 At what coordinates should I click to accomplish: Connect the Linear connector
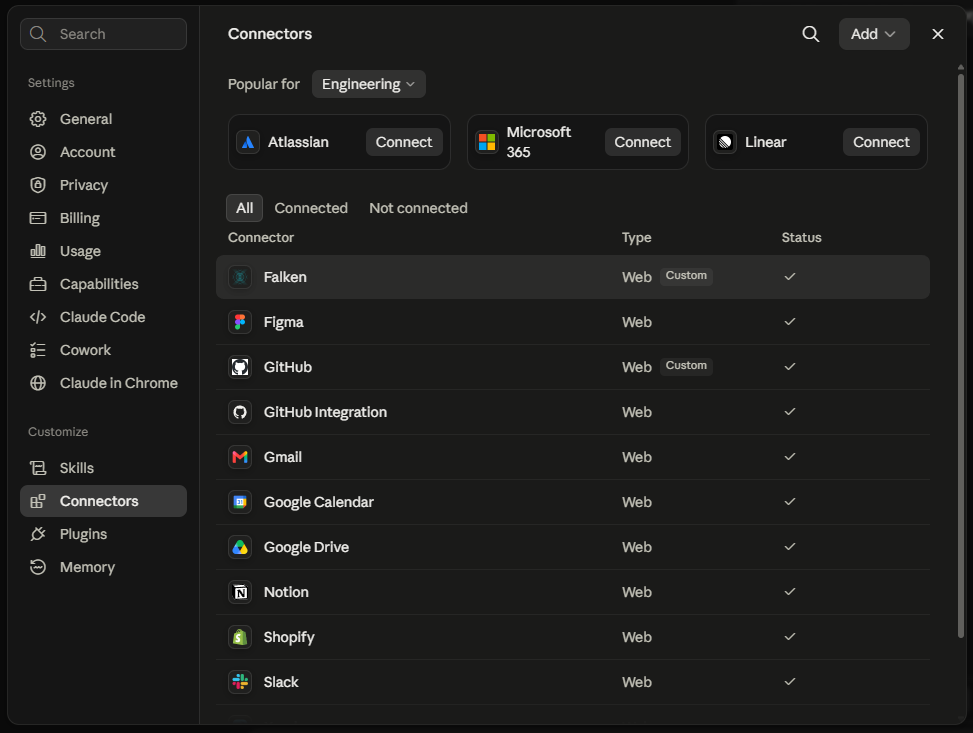pos(881,142)
